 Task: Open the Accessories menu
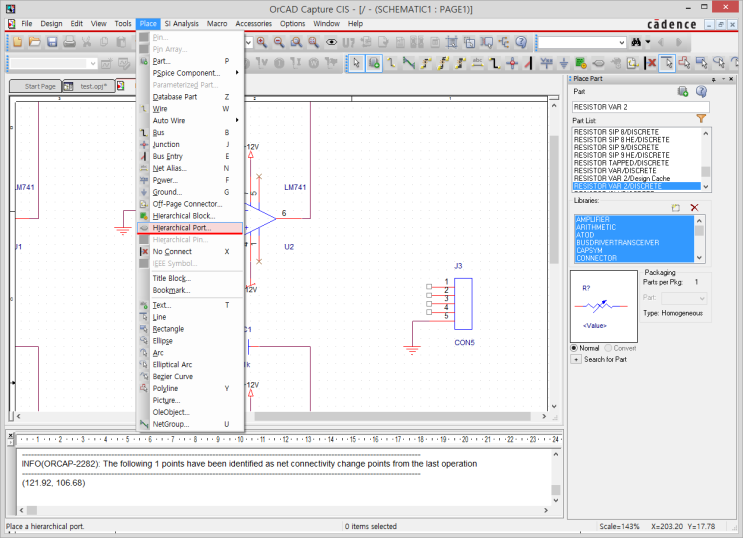(254, 23)
